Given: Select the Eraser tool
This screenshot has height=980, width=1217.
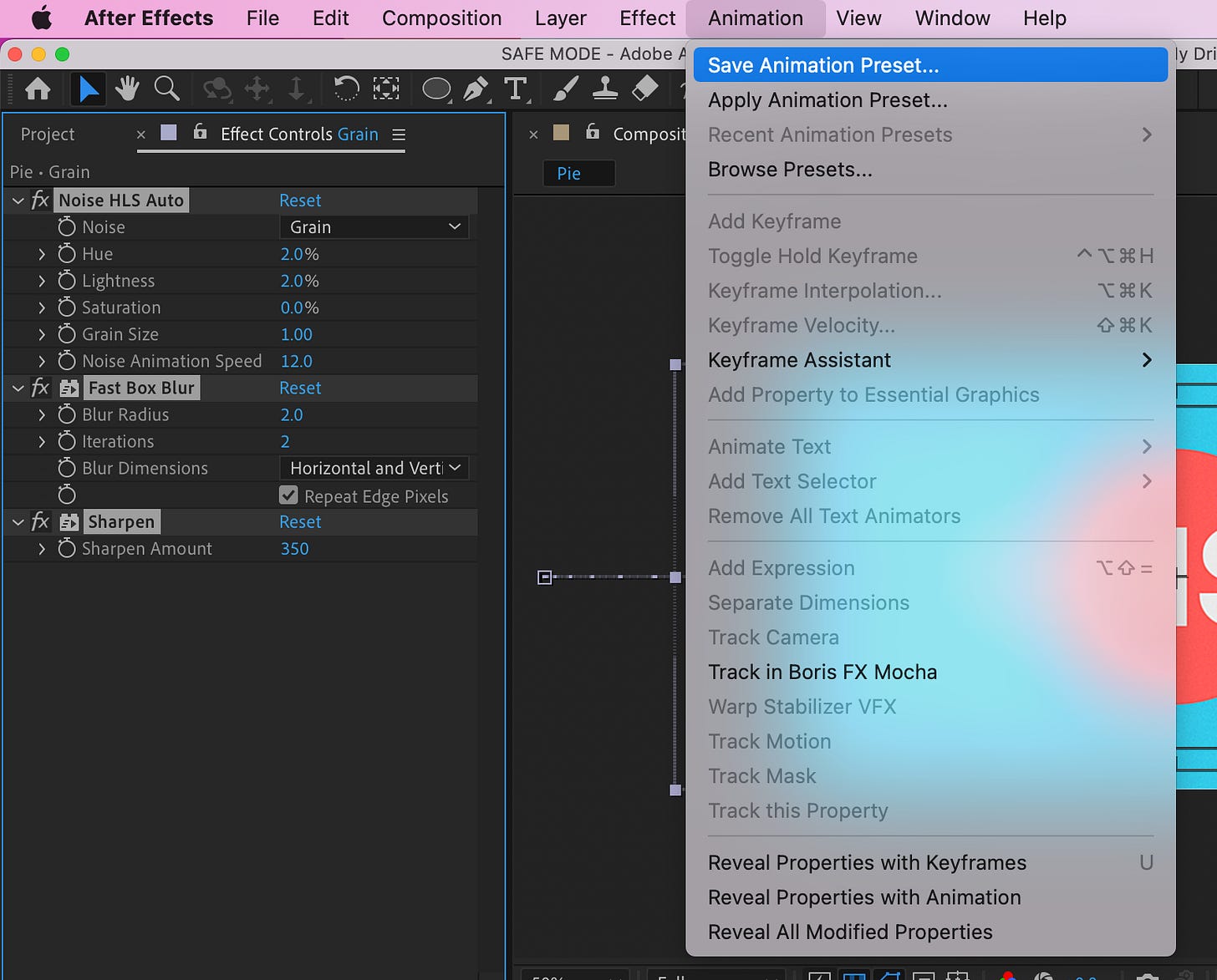Looking at the screenshot, I should pyautogui.click(x=645, y=89).
